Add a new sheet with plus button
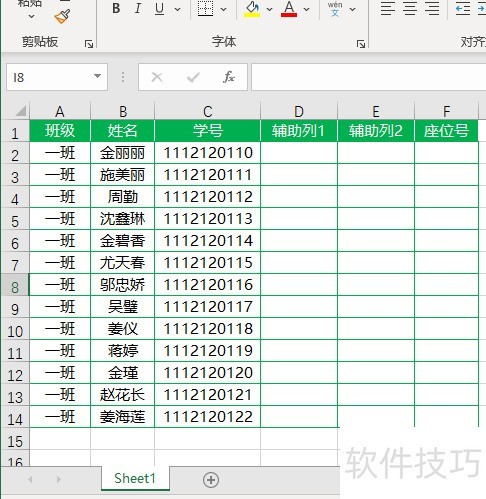Screen dimensions: 486x499 (211, 480)
